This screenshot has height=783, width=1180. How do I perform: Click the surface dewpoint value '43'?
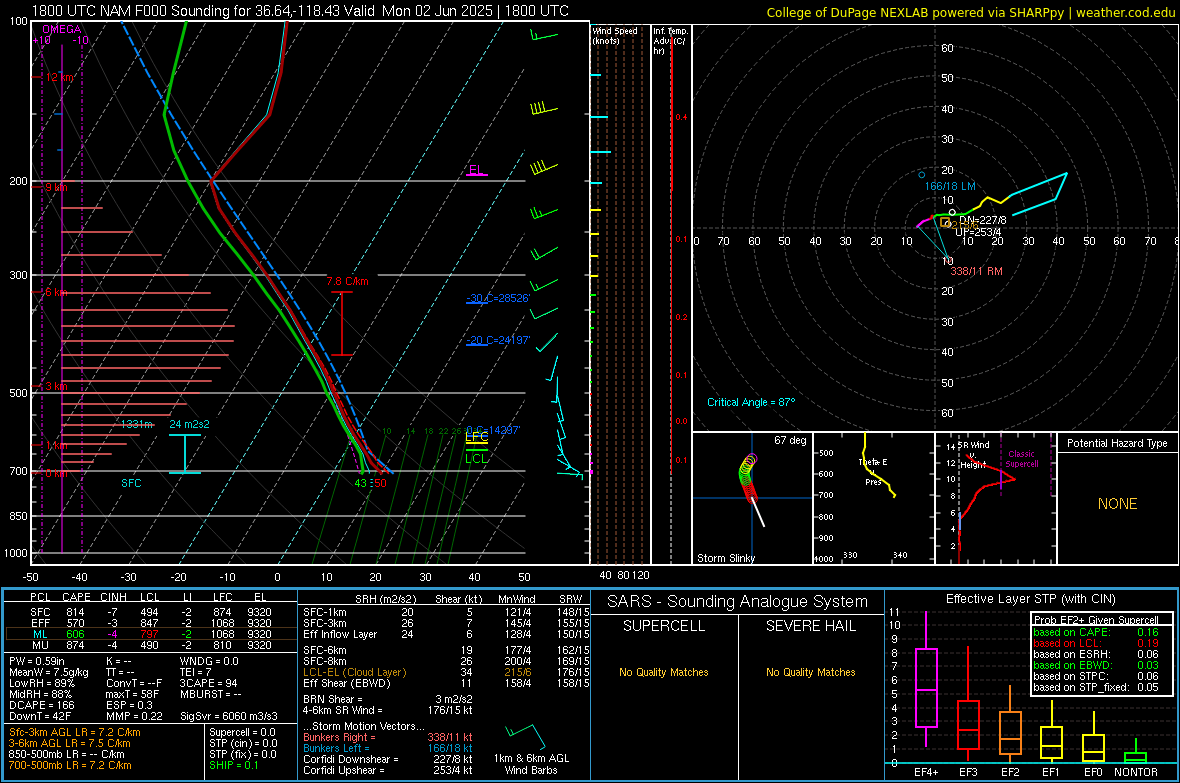point(361,483)
